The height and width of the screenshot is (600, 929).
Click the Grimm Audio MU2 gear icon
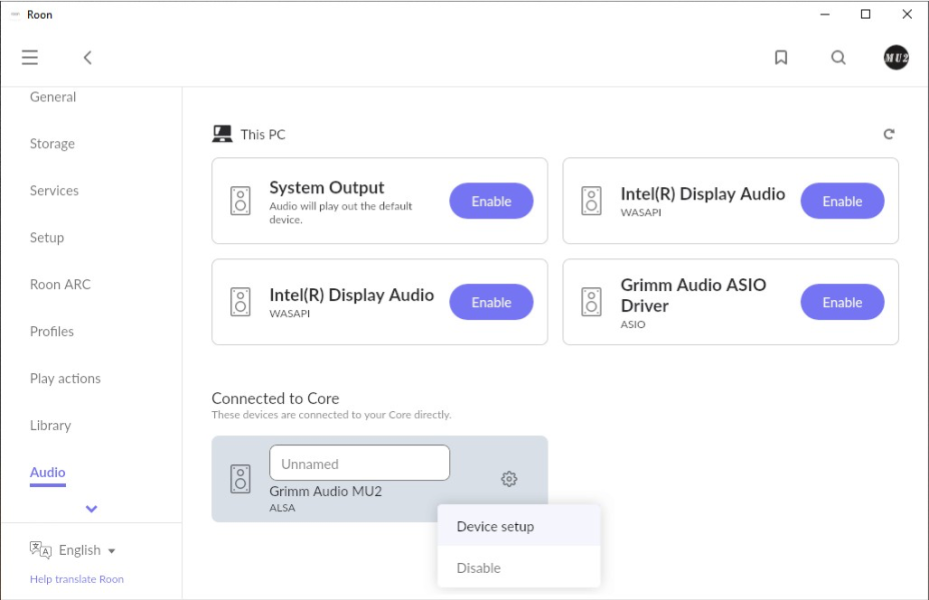(x=509, y=479)
